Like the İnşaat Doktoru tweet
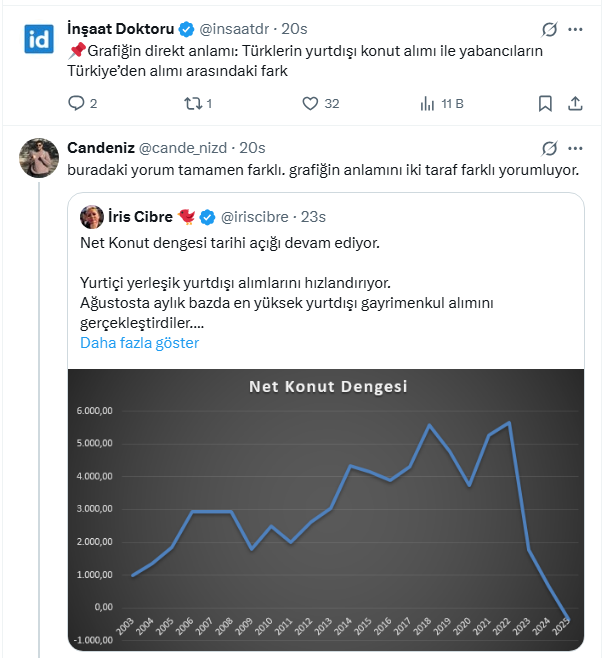The width and height of the screenshot is (603, 658). 310,103
